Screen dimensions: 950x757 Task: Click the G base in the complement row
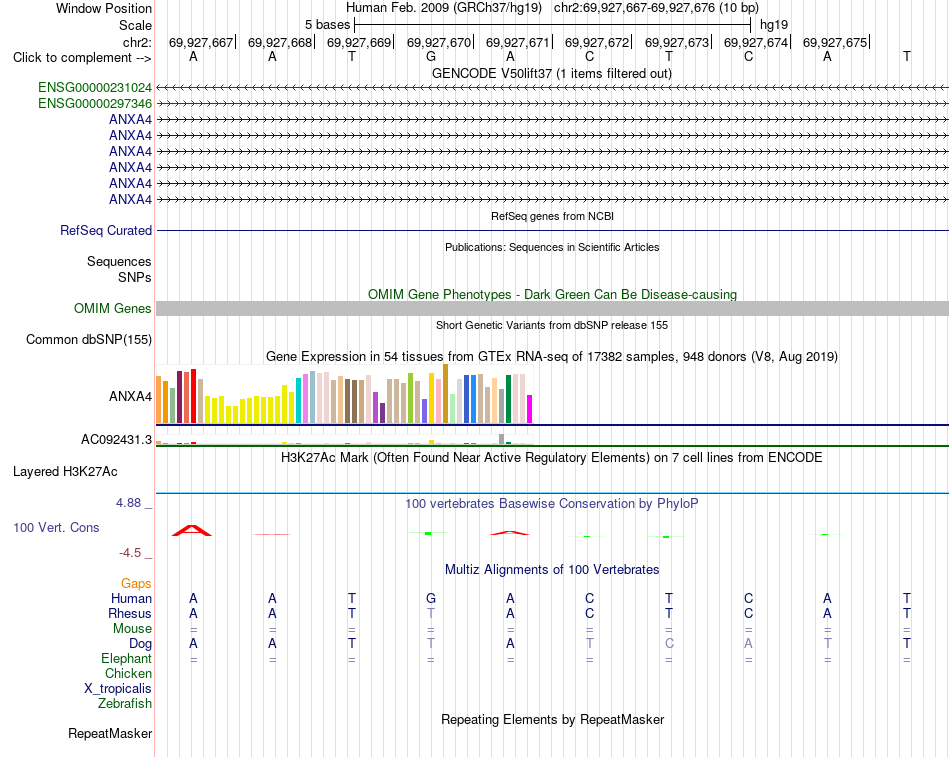point(431,56)
